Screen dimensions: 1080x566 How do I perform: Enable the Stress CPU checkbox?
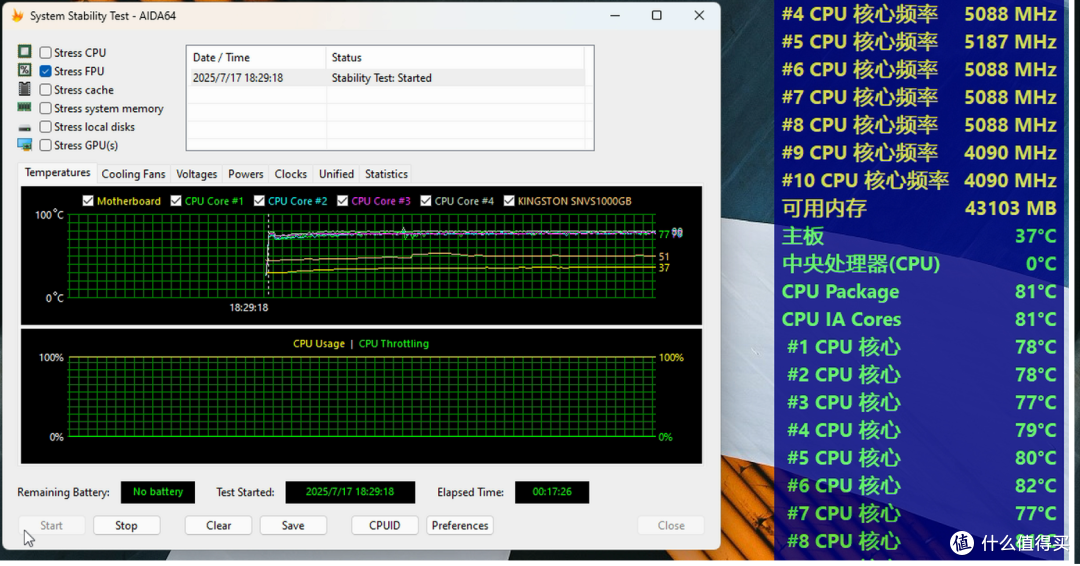point(46,53)
